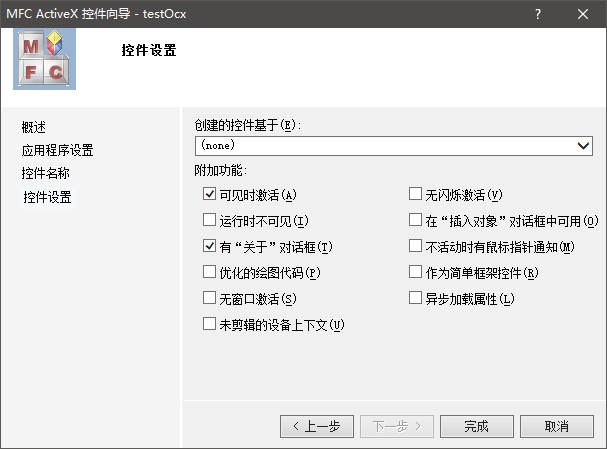Enable 运行时不可见 option
This screenshot has height=449, width=607.
pyautogui.click(x=209, y=220)
